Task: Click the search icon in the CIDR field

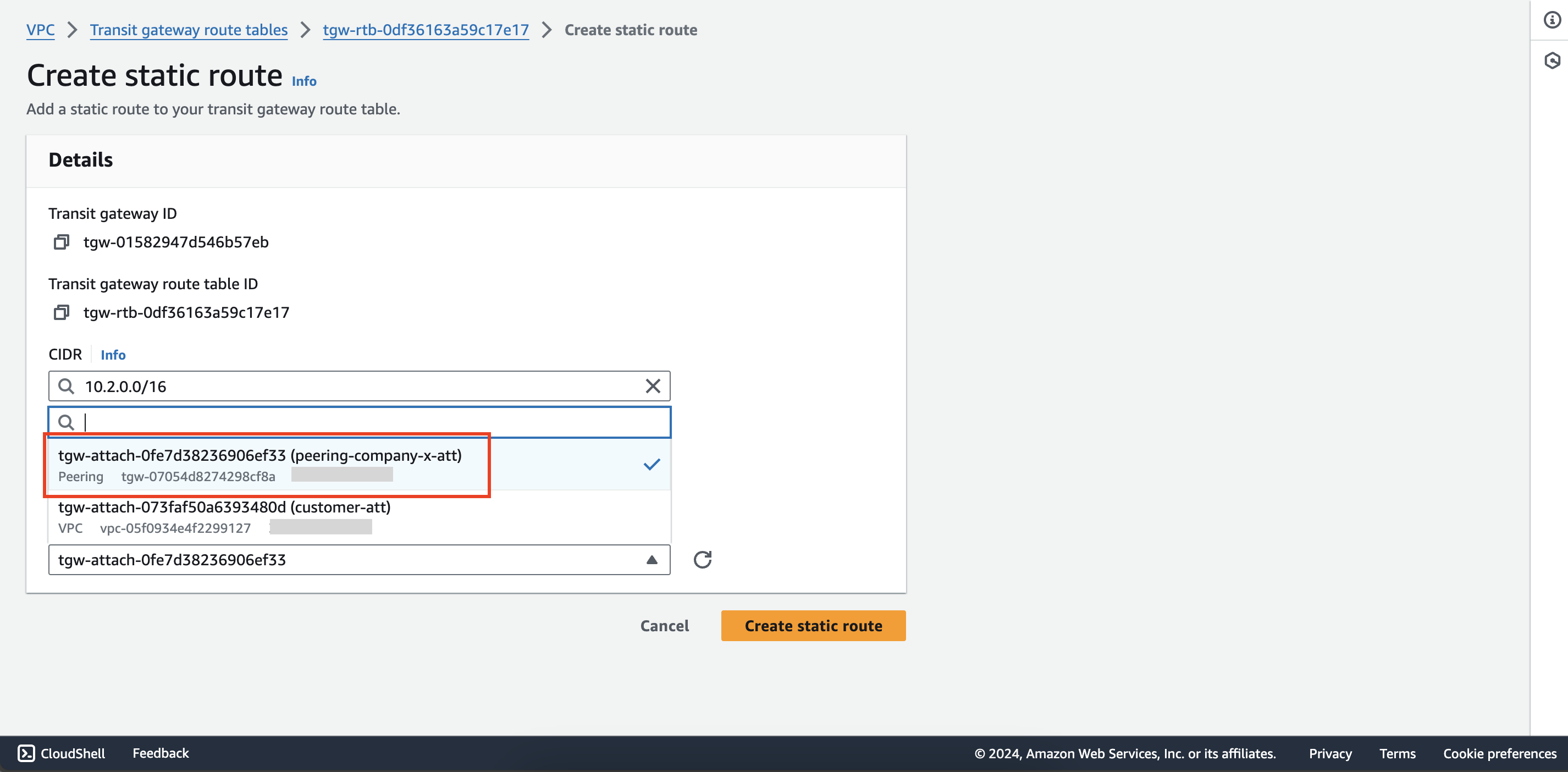Action: click(67, 386)
